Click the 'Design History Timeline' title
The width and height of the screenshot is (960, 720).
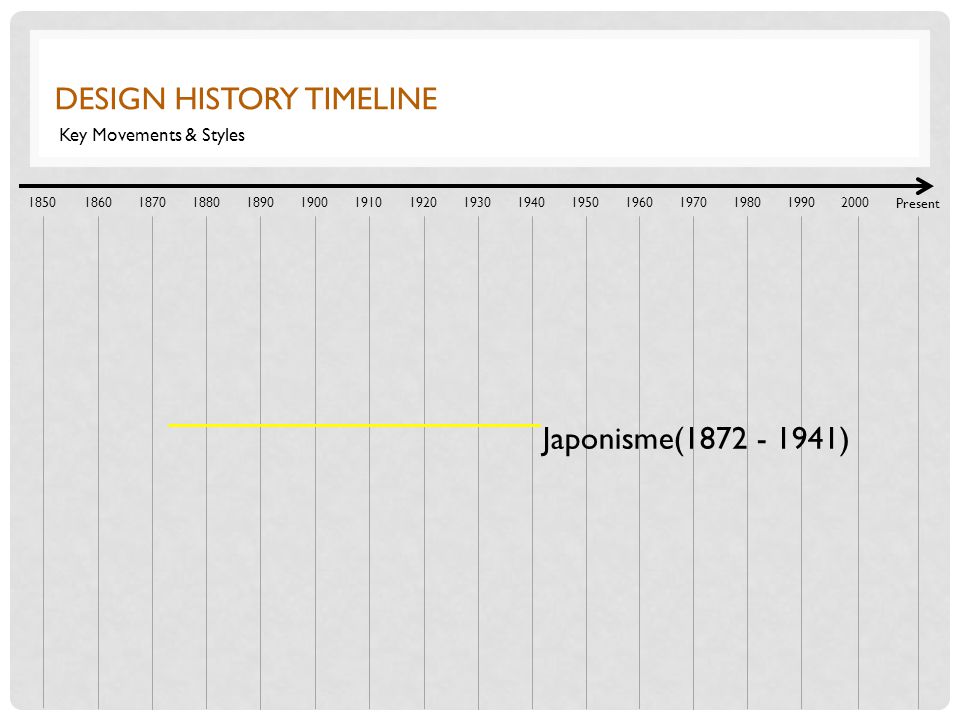coord(246,99)
